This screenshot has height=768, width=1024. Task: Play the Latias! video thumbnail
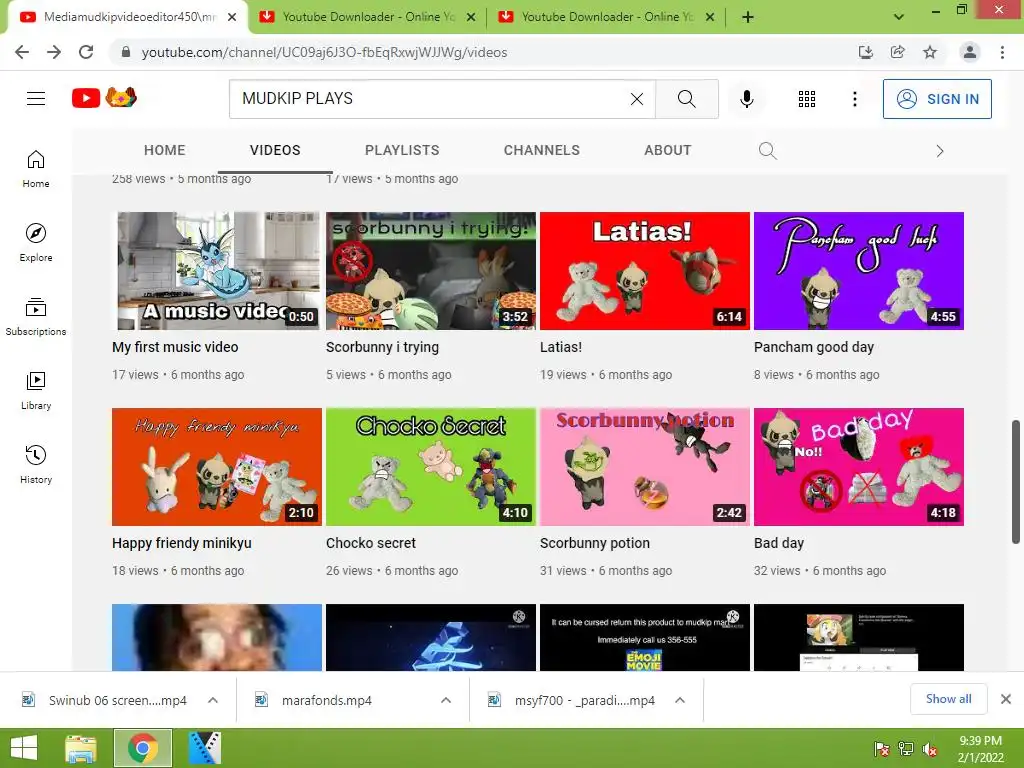(x=645, y=271)
